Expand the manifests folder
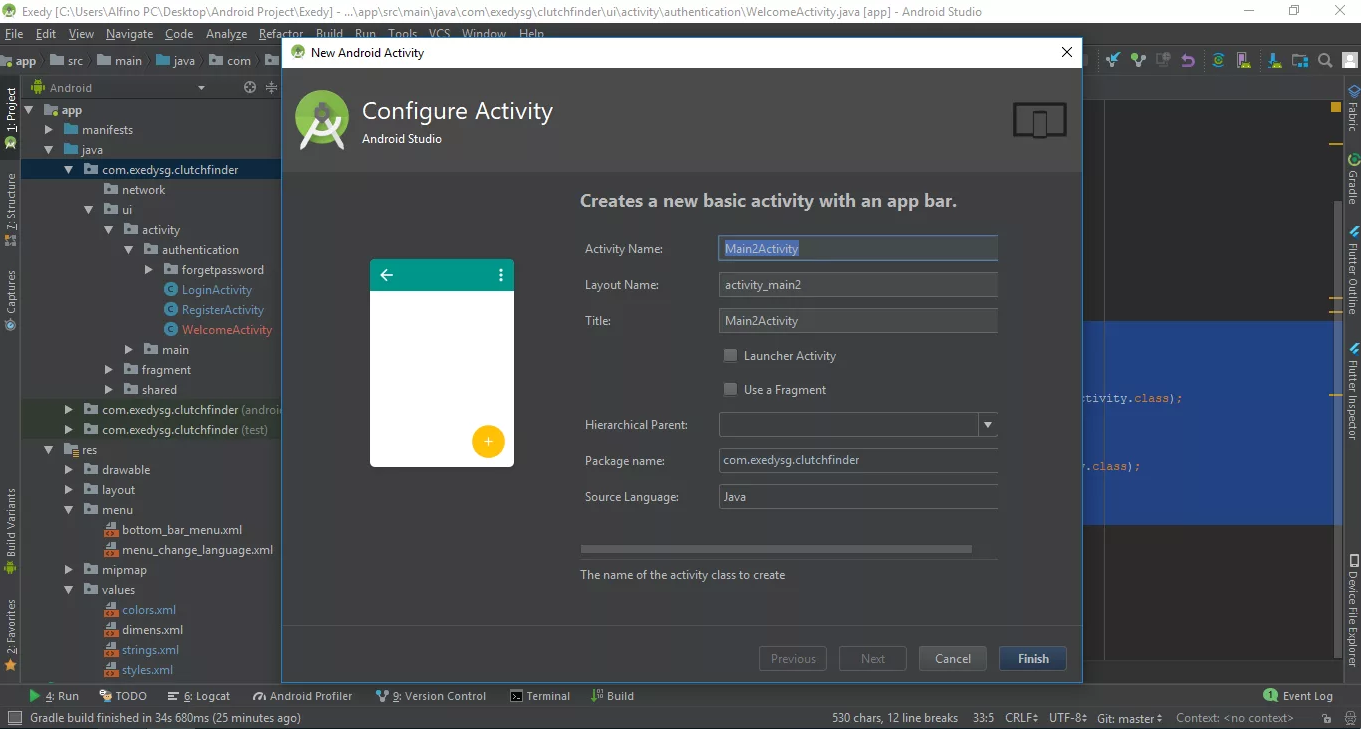1361x729 pixels. (49, 130)
